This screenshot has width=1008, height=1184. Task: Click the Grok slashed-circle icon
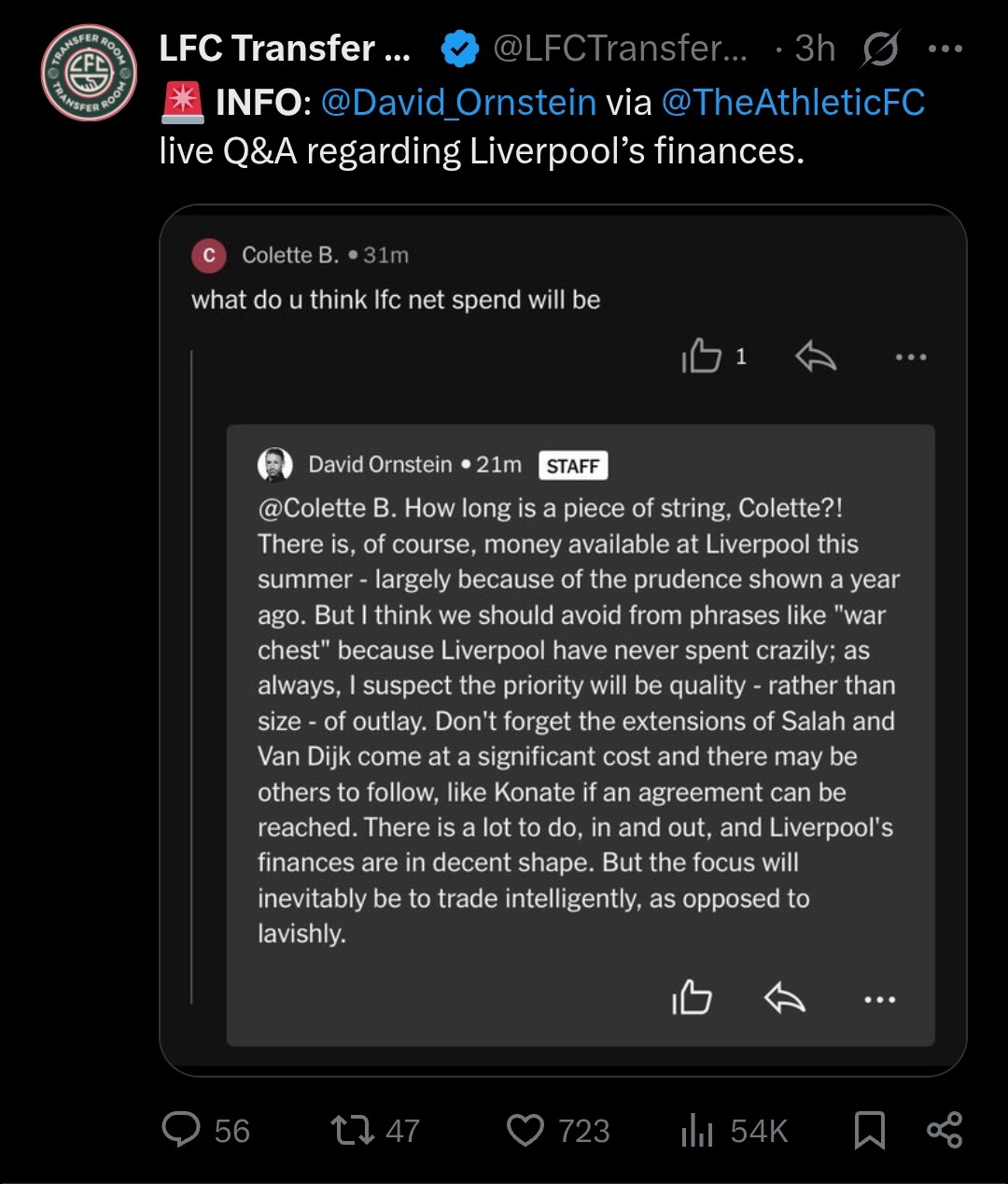(879, 49)
